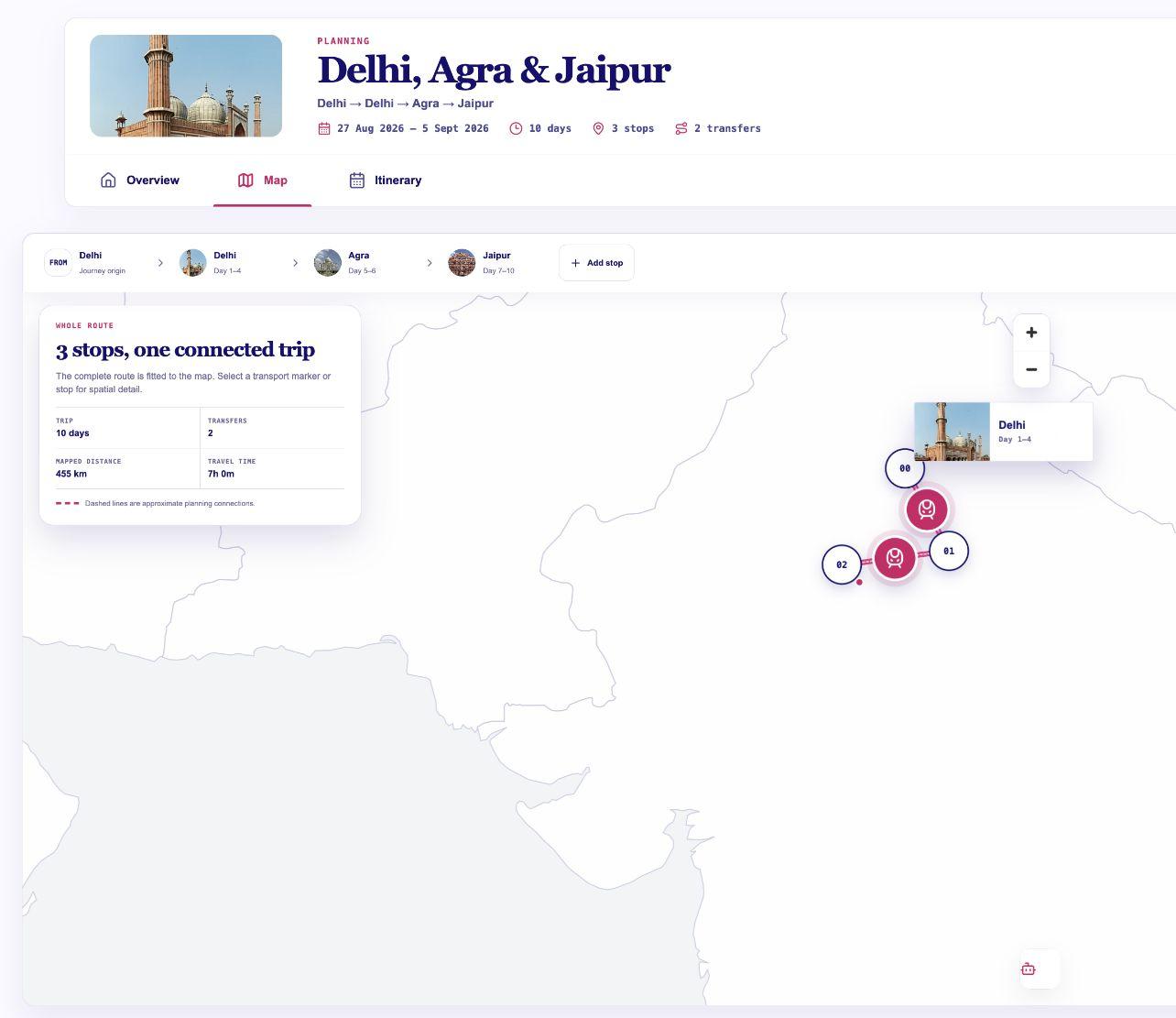The width and height of the screenshot is (1176, 1018).
Task: Select the Jaipur Day 7–10 stop
Action: [x=482, y=263]
